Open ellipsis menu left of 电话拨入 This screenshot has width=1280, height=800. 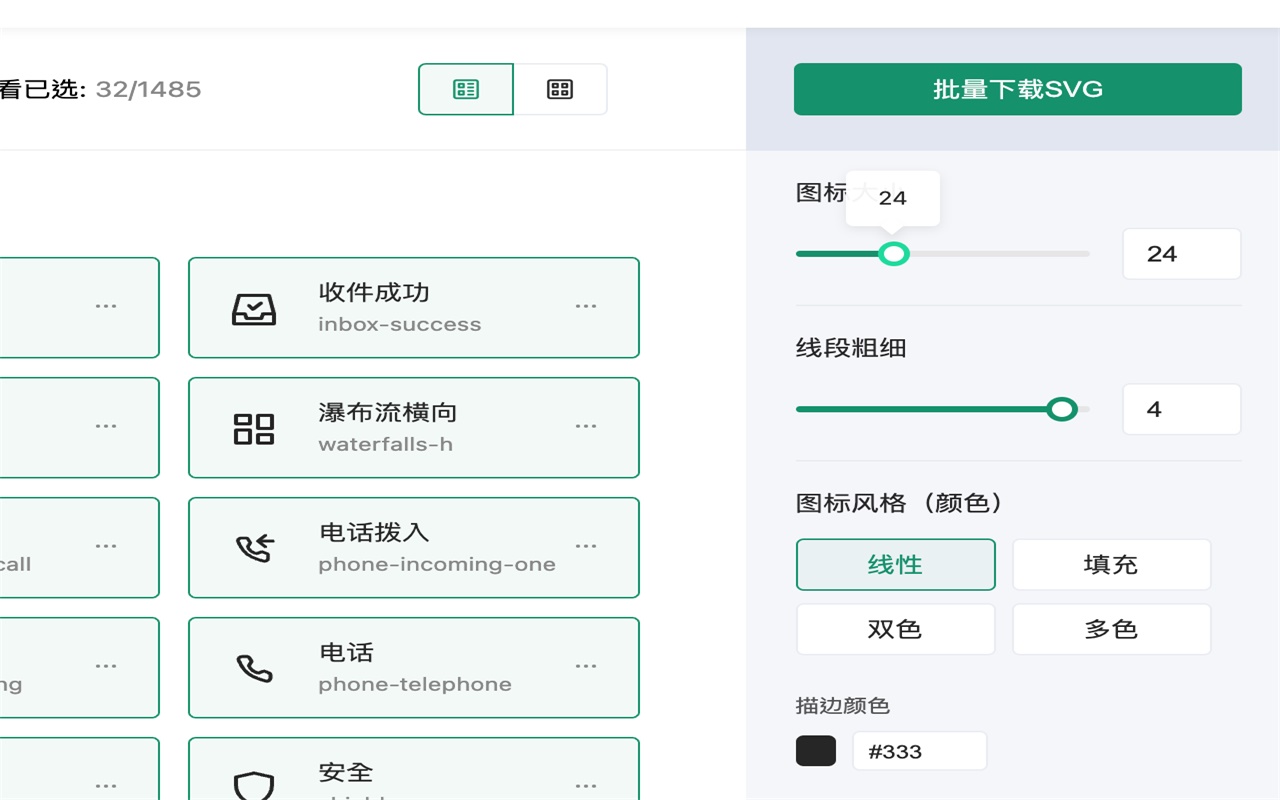coord(106,546)
